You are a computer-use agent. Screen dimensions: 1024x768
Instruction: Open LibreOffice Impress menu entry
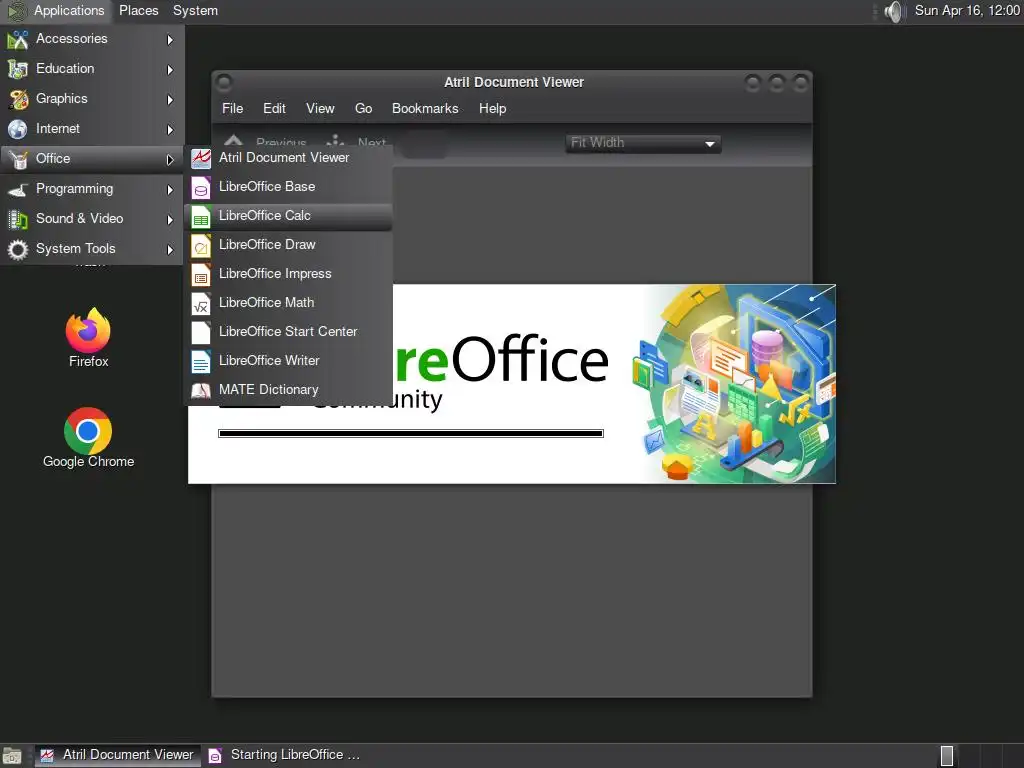click(x=288, y=274)
